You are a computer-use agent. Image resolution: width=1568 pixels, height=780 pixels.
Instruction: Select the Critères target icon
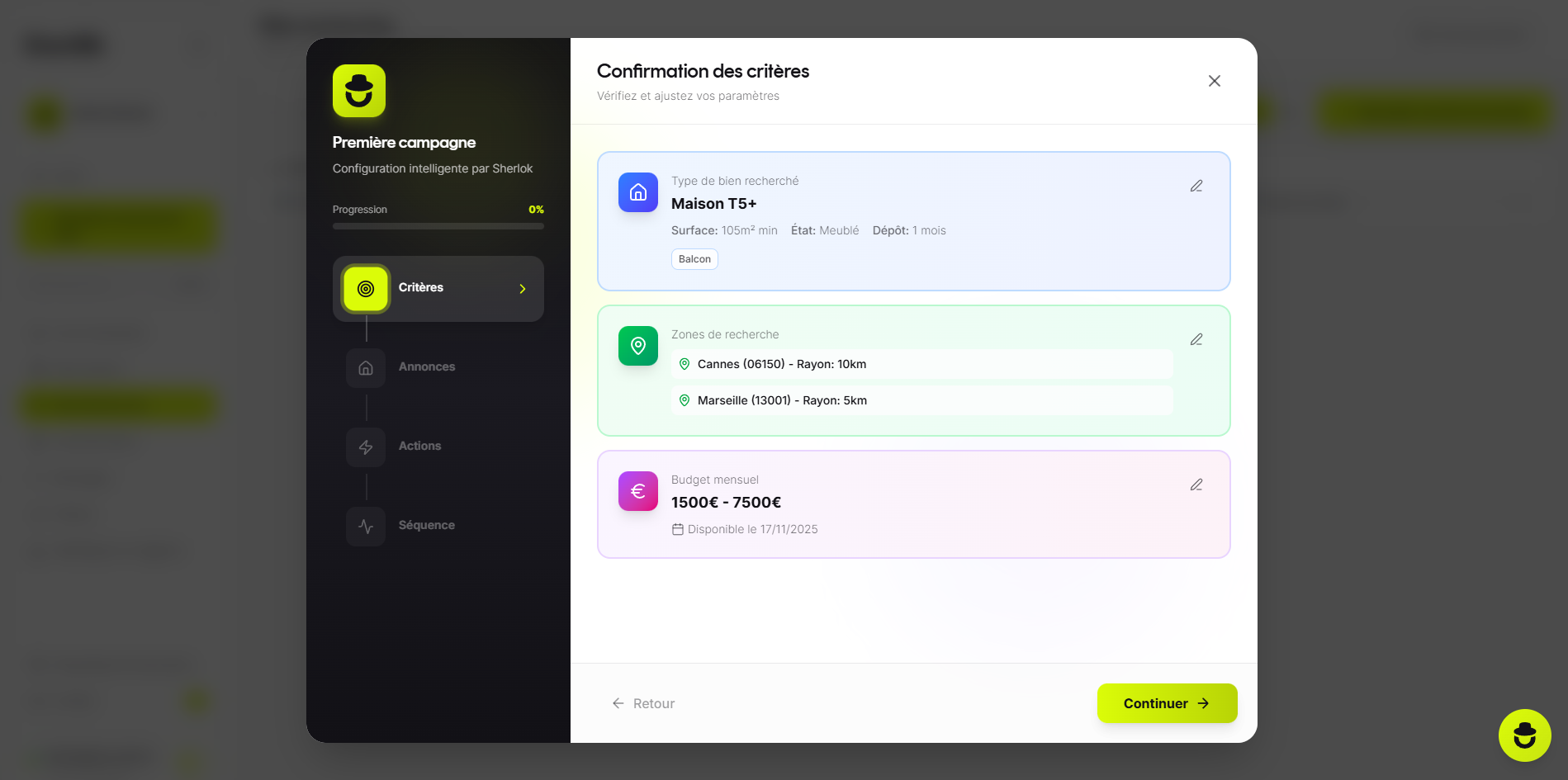click(x=365, y=288)
